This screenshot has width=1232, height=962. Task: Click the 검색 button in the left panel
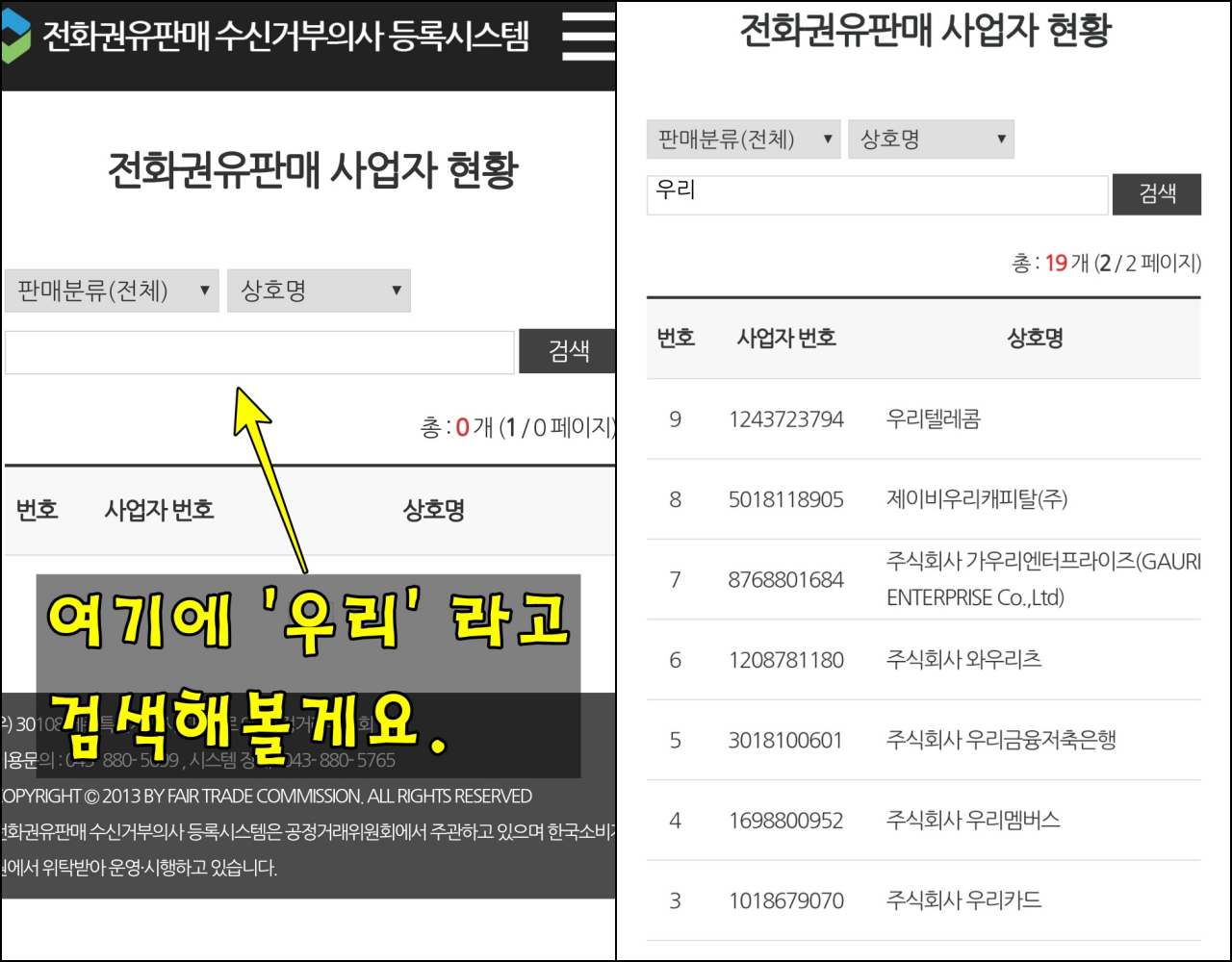(568, 351)
